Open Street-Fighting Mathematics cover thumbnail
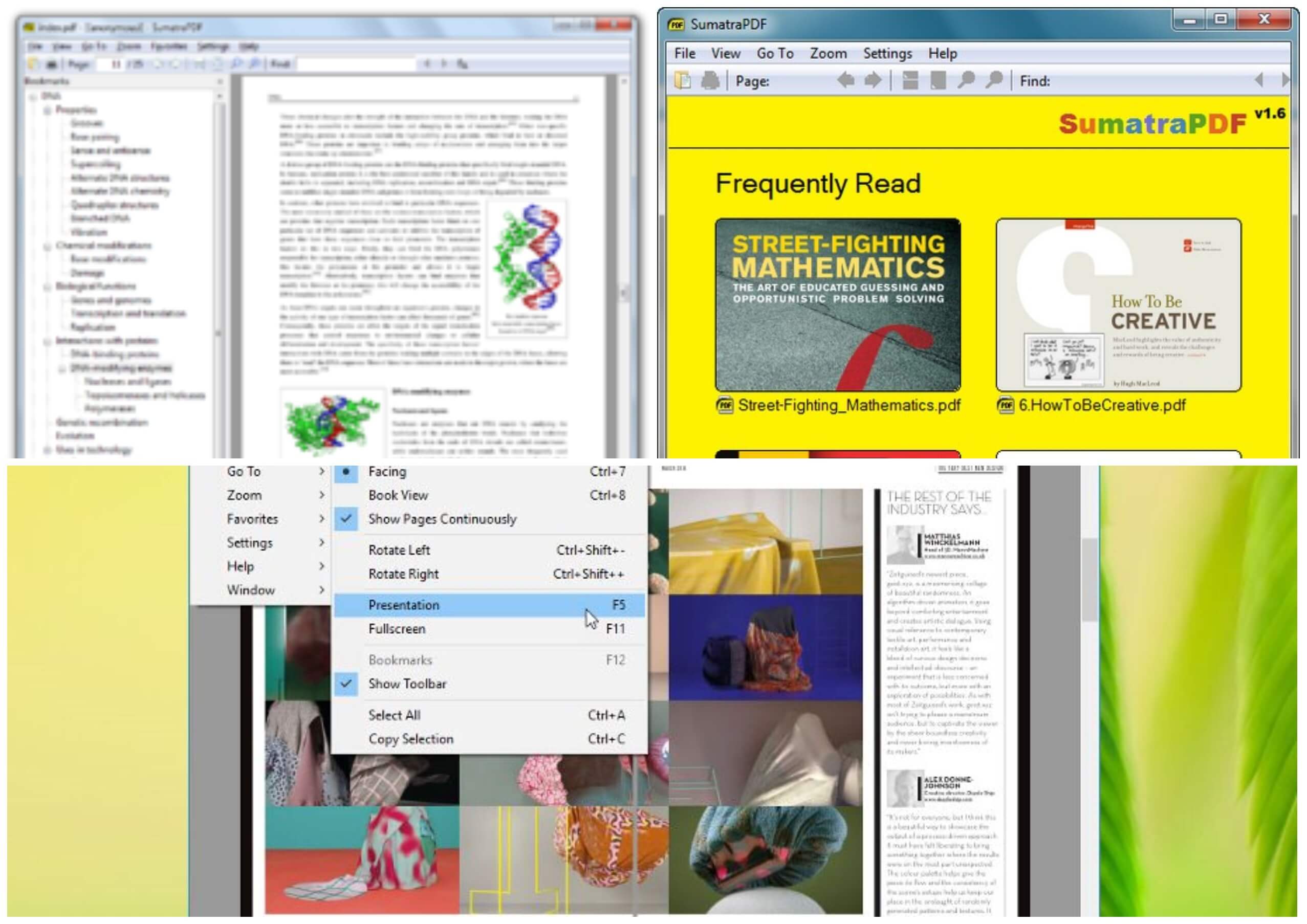 838,305
